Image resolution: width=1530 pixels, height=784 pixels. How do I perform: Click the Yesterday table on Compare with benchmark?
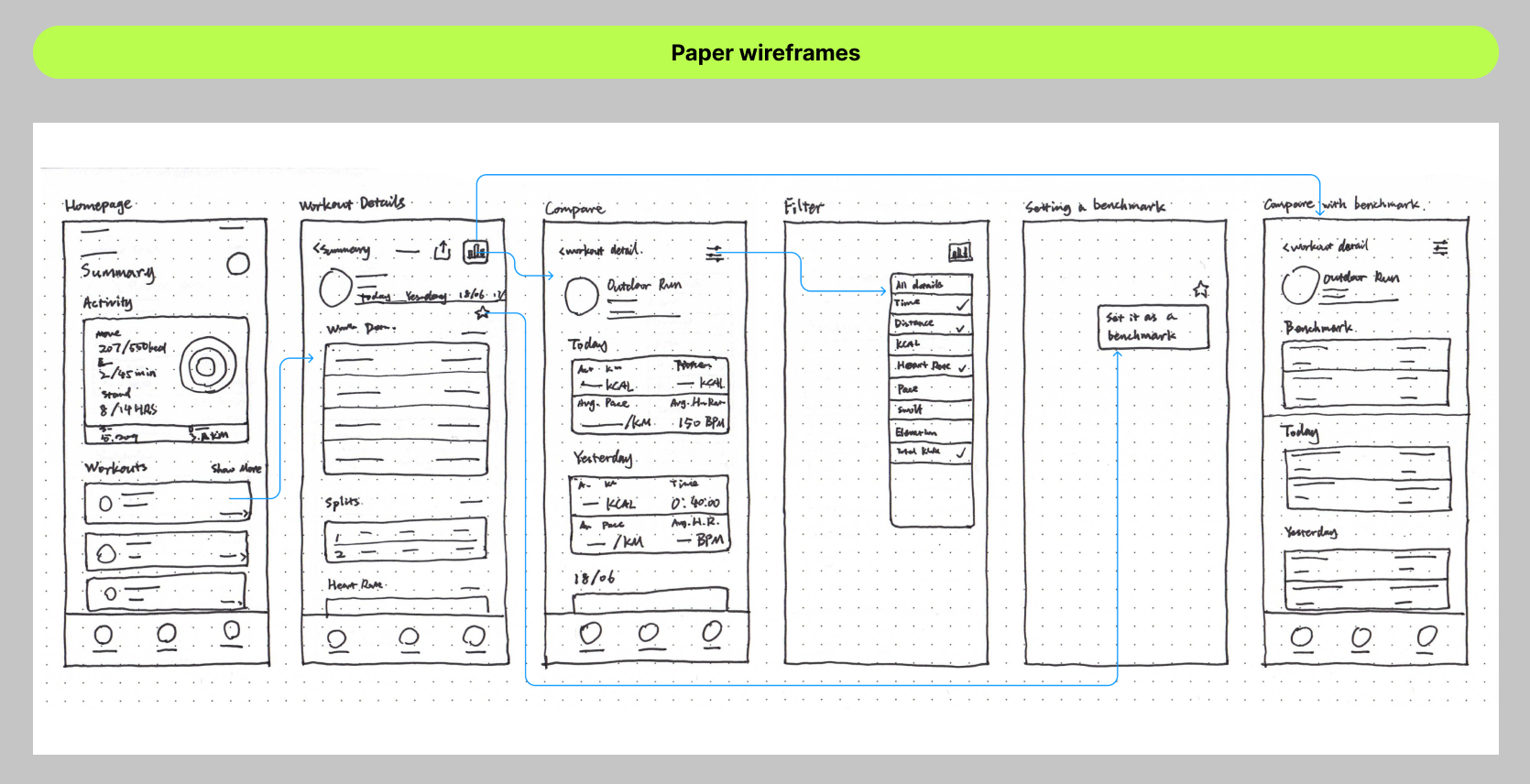tap(1367, 580)
